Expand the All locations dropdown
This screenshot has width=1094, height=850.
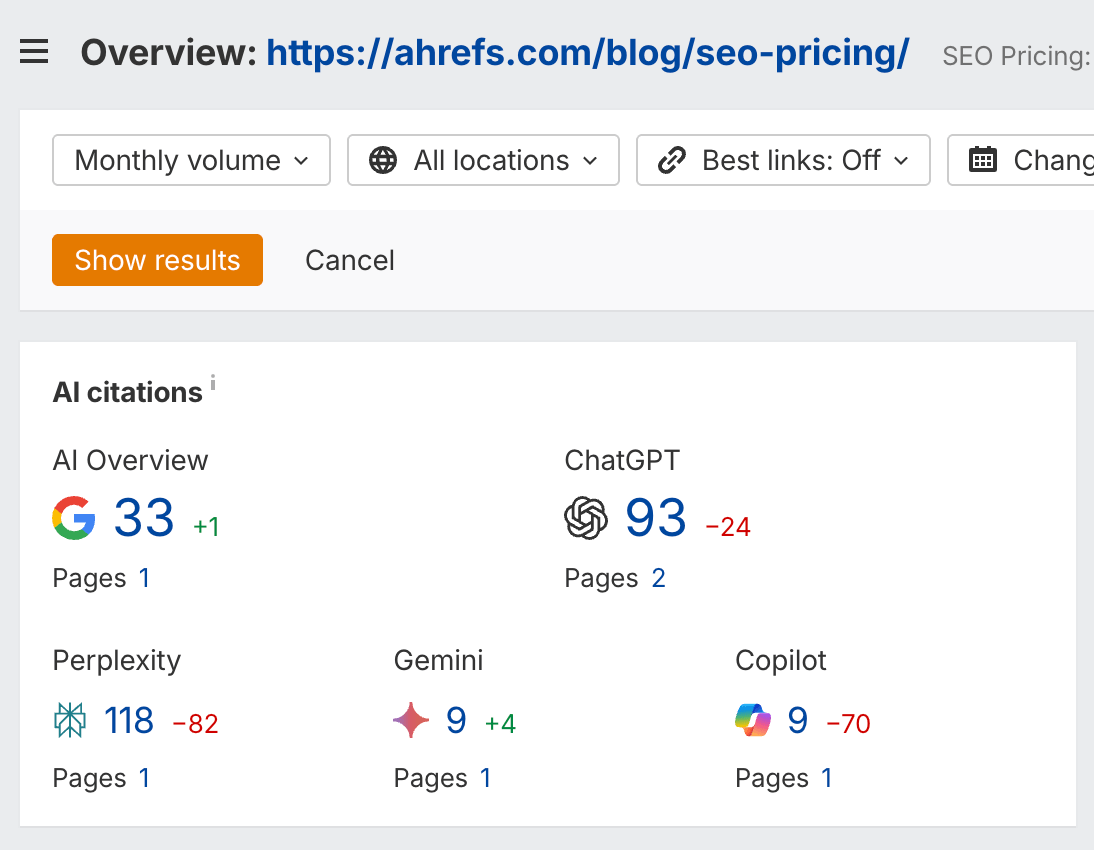coord(483,160)
